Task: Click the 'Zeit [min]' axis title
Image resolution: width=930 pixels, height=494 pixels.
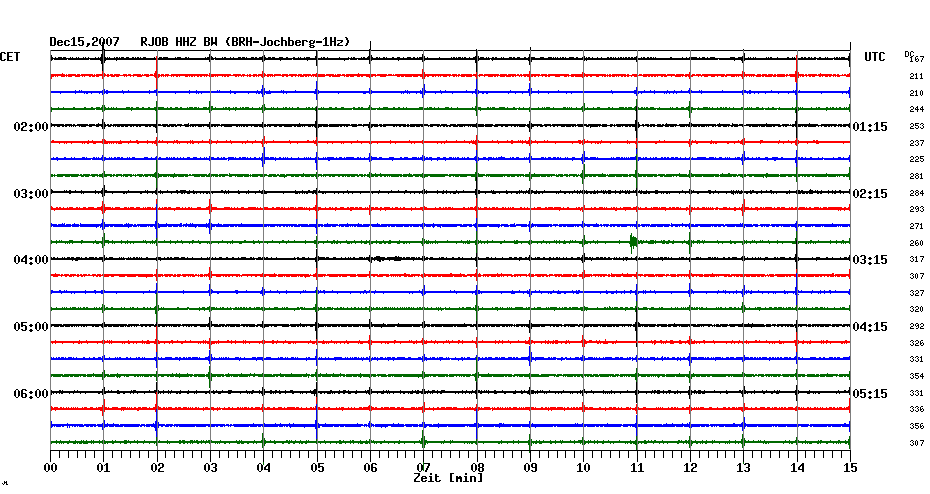Action: 448,478
